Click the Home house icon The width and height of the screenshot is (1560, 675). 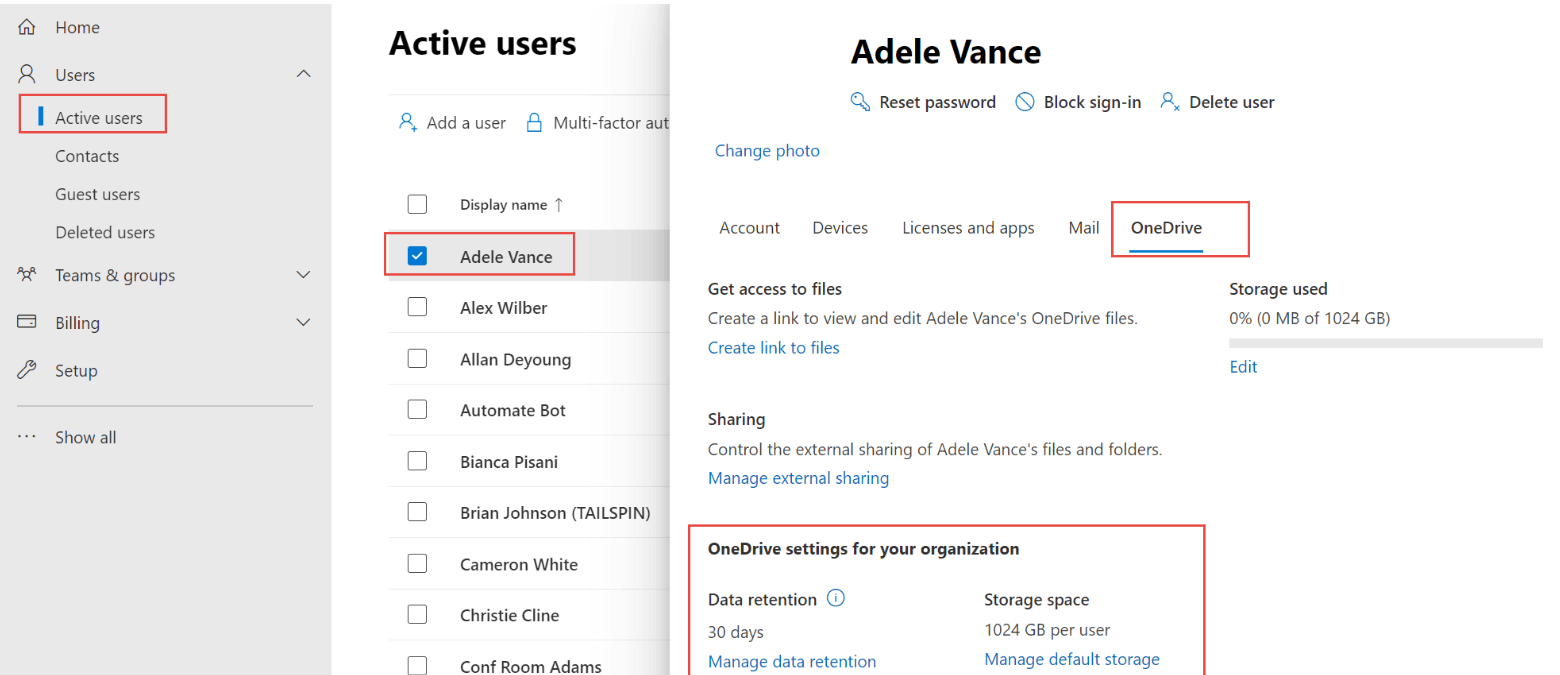27,27
